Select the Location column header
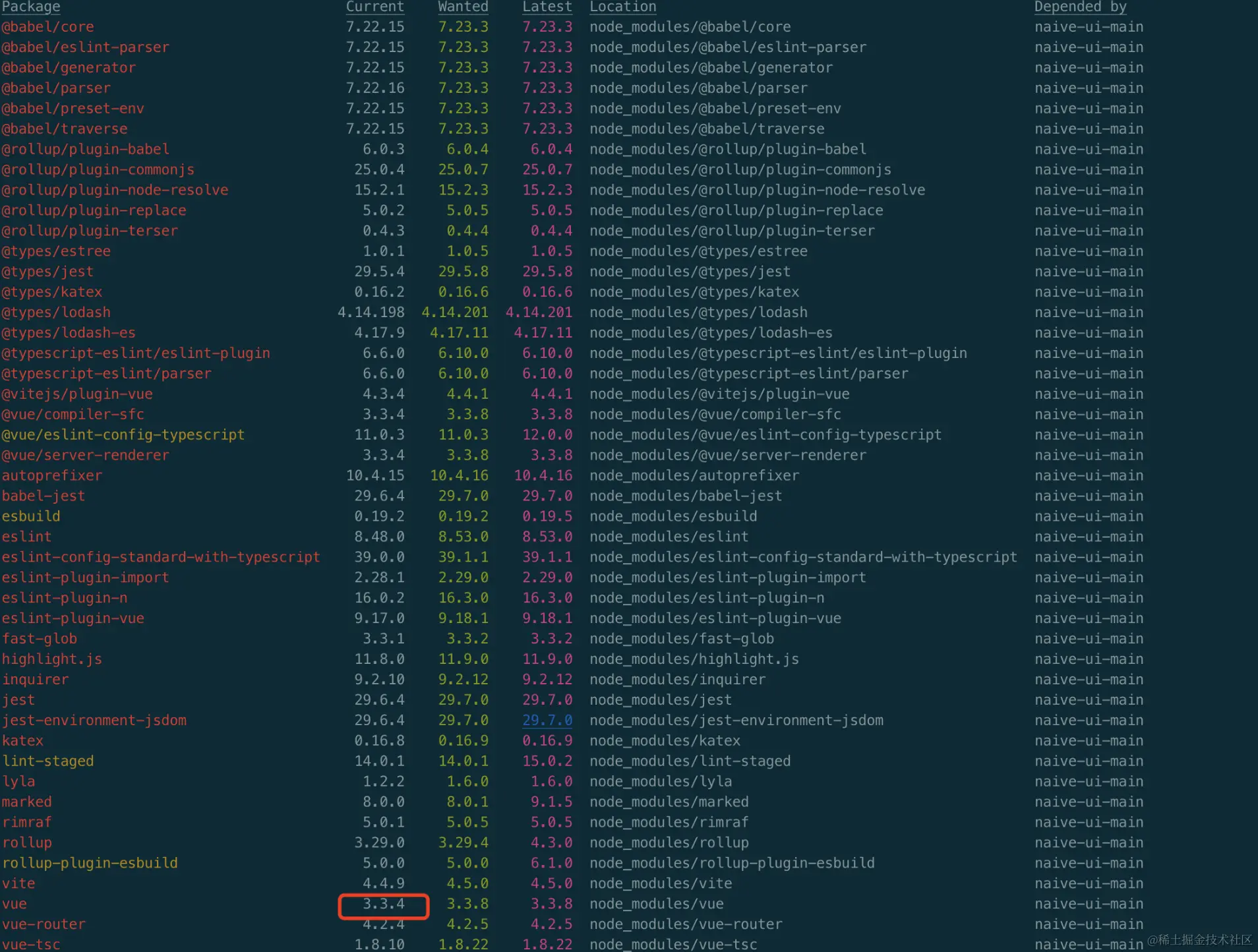This screenshot has height=952, width=1258. (x=623, y=7)
